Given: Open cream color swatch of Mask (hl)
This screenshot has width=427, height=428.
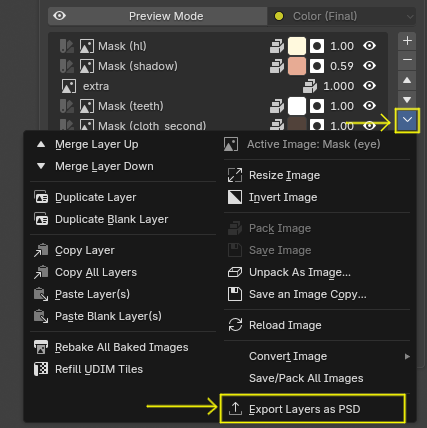Looking at the screenshot, I should 297,46.
